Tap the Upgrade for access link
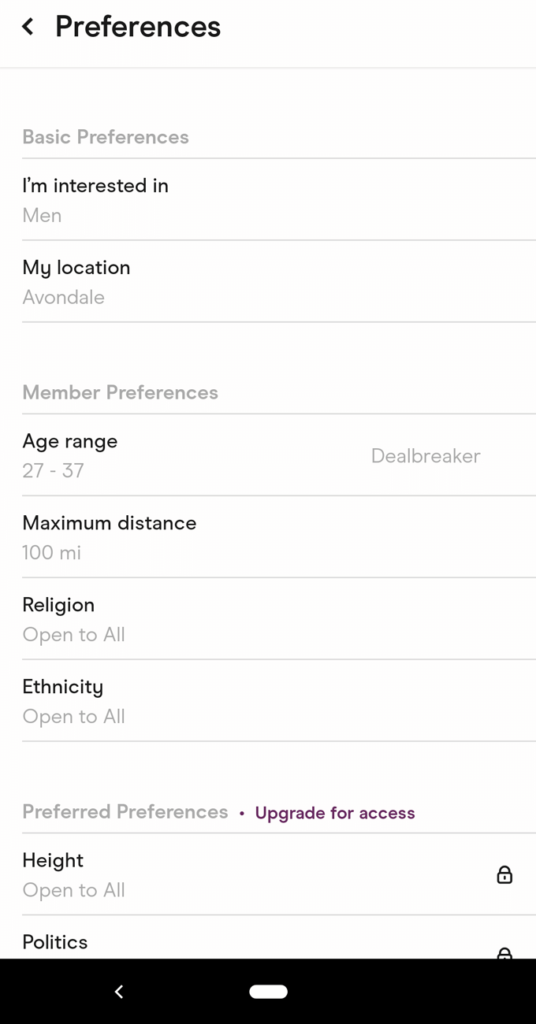This screenshot has height=1024, width=536. click(x=335, y=813)
